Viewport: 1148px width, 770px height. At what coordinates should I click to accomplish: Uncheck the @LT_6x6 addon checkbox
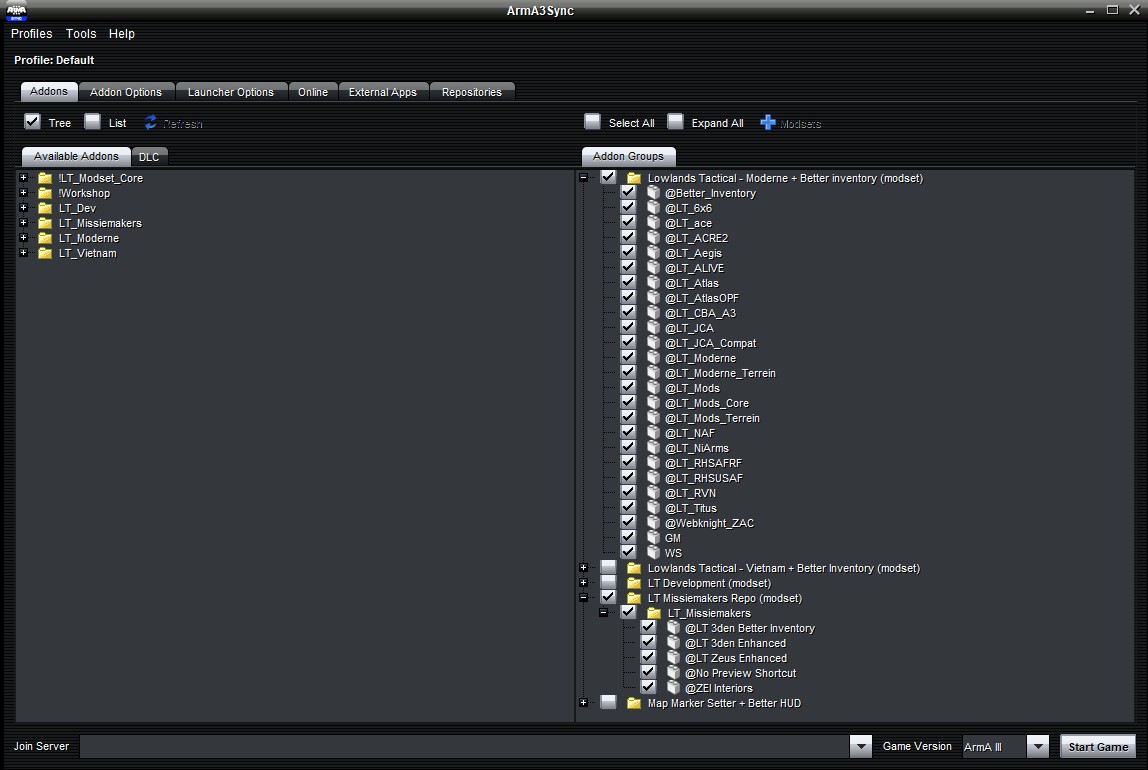(x=628, y=206)
